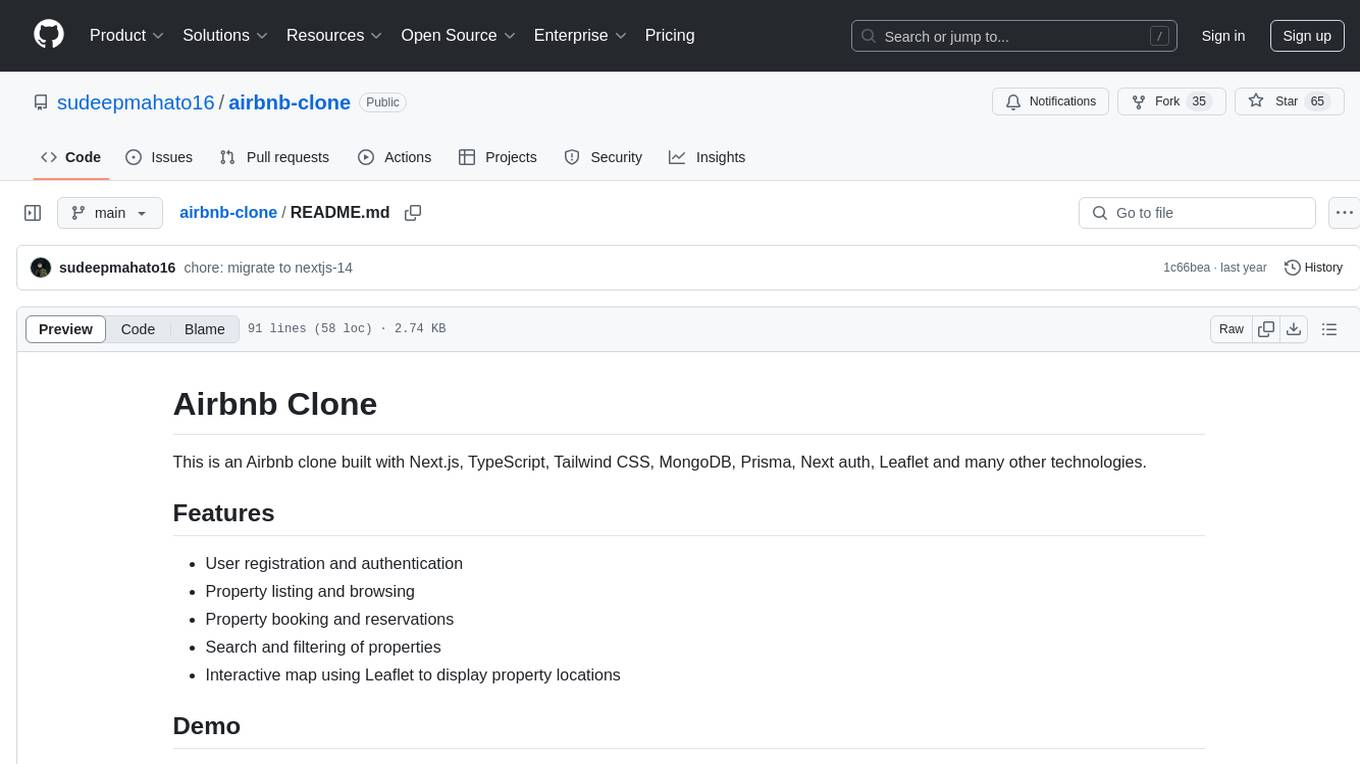View file History
The image size is (1360, 764).
1313,268
